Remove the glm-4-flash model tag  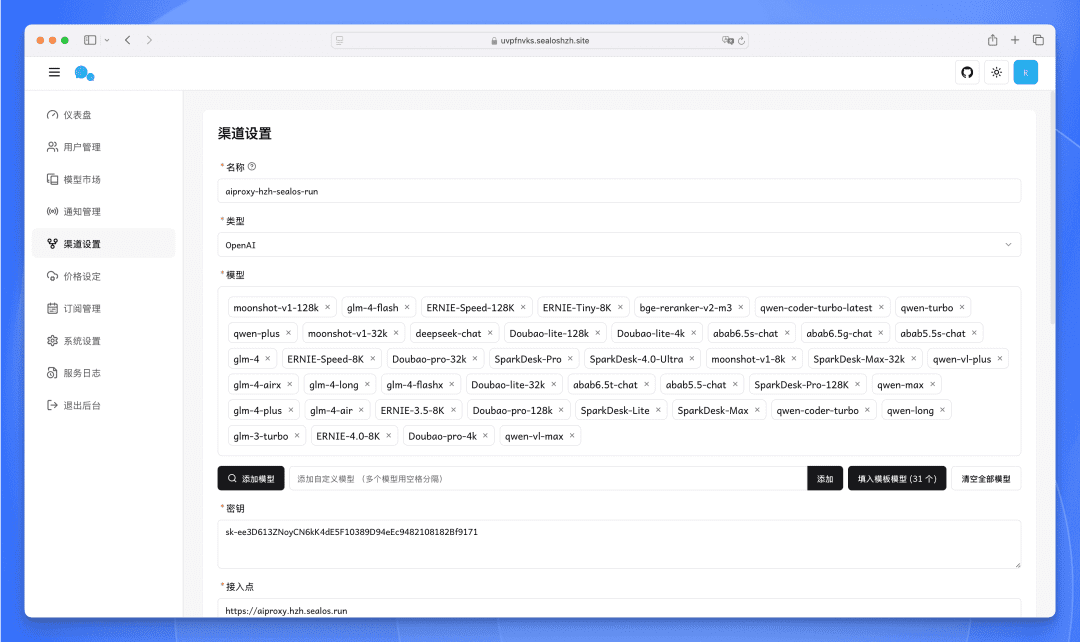tap(407, 307)
